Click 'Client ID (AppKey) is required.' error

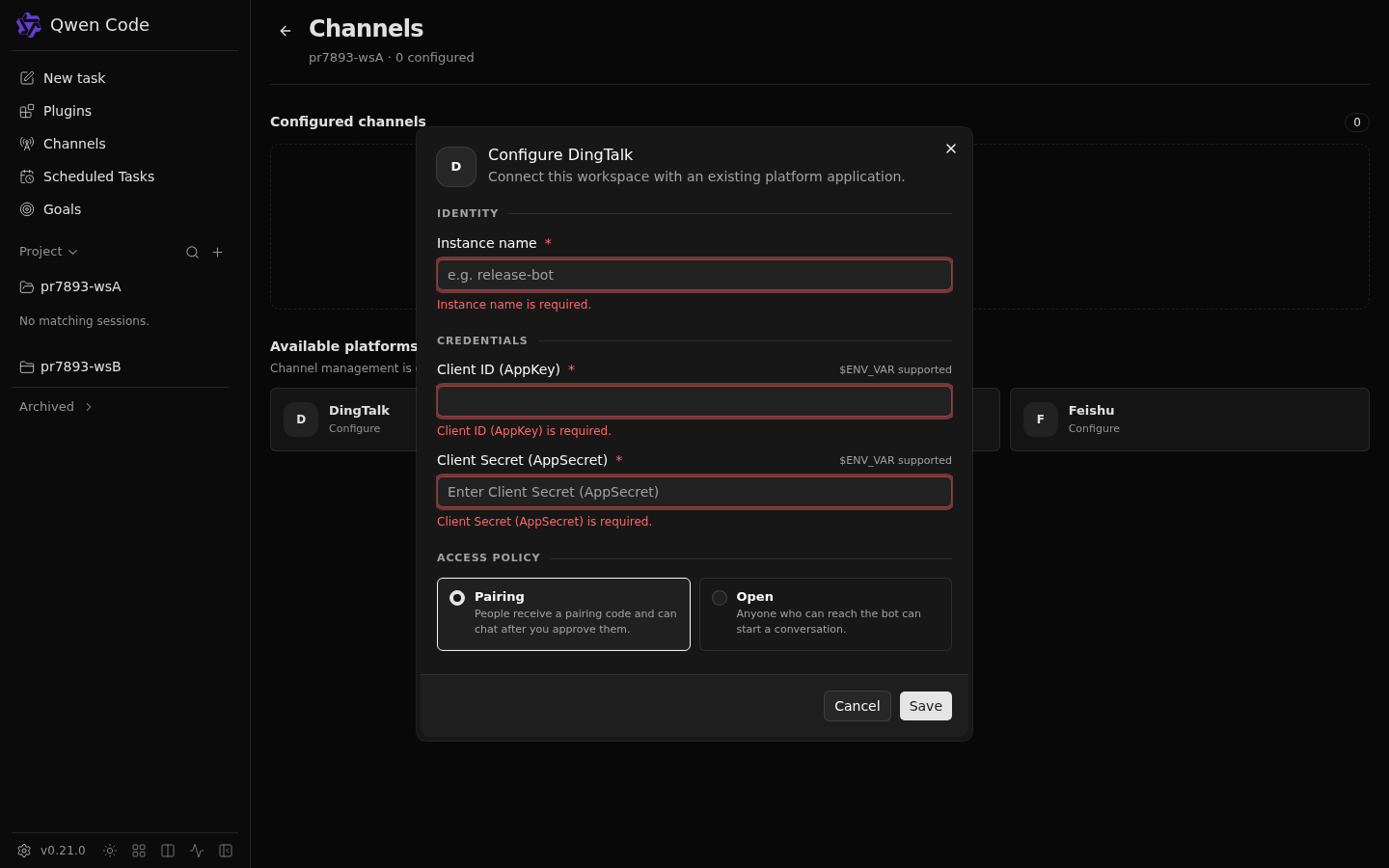click(524, 431)
